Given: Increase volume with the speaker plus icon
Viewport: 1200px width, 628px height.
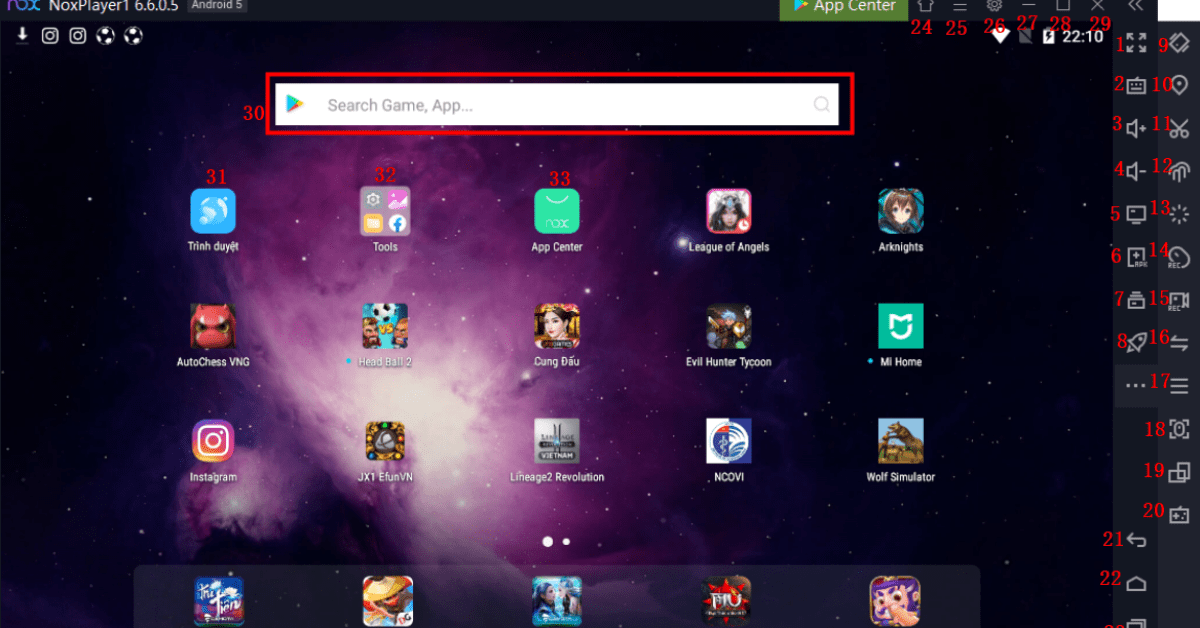Looking at the screenshot, I should pos(1136,128).
